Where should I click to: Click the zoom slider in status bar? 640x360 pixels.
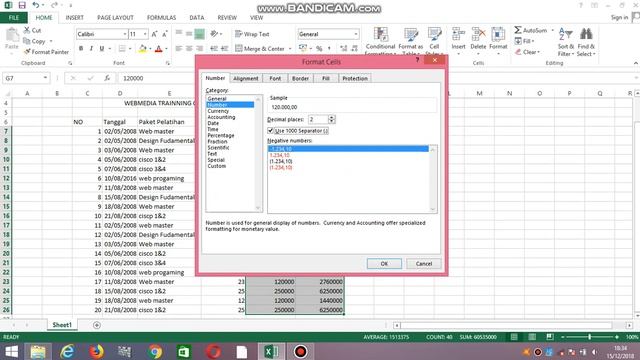tap(589, 337)
